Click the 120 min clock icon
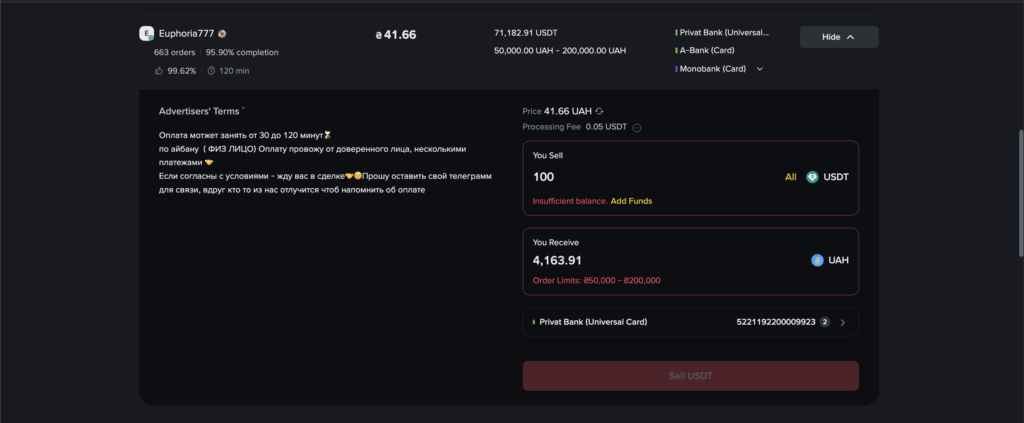Viewport: 1024px width, 423px height. pos(211,71)
